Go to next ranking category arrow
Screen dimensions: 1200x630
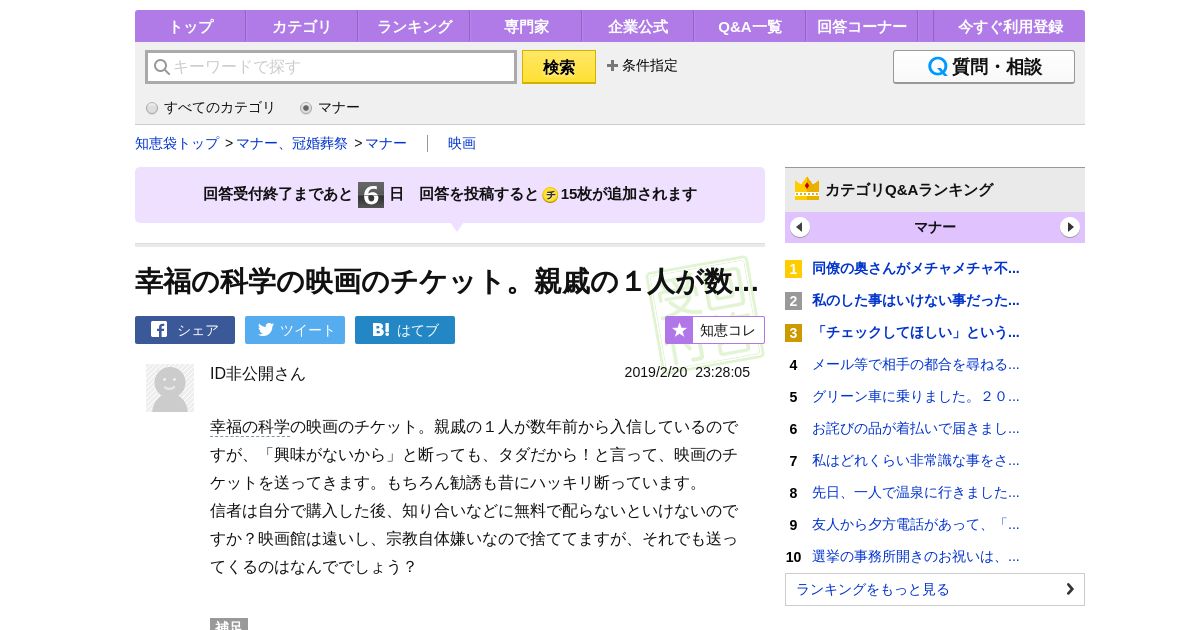(1070, 227)
